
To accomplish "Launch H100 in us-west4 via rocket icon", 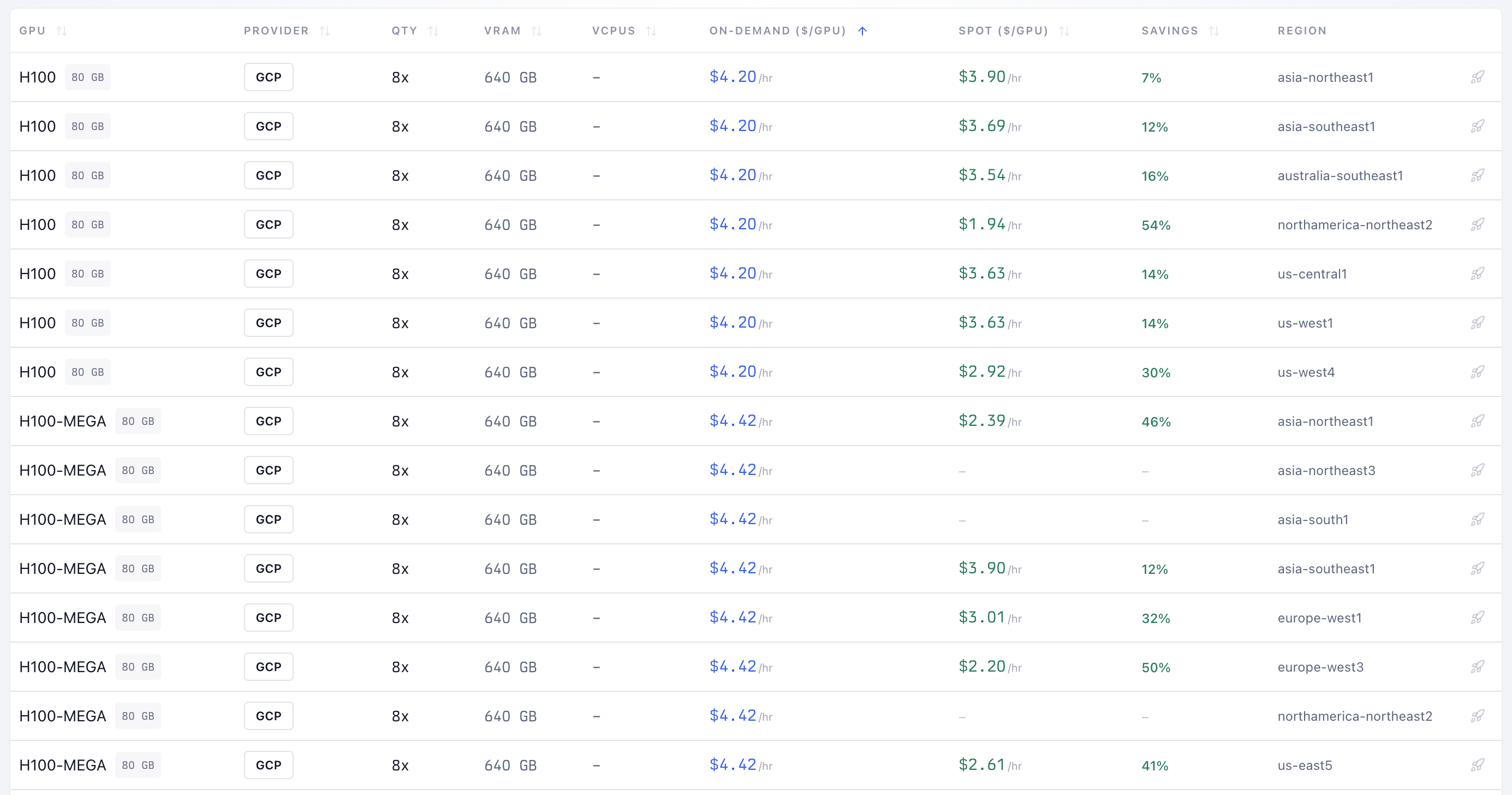I will tap(1478, 372).
